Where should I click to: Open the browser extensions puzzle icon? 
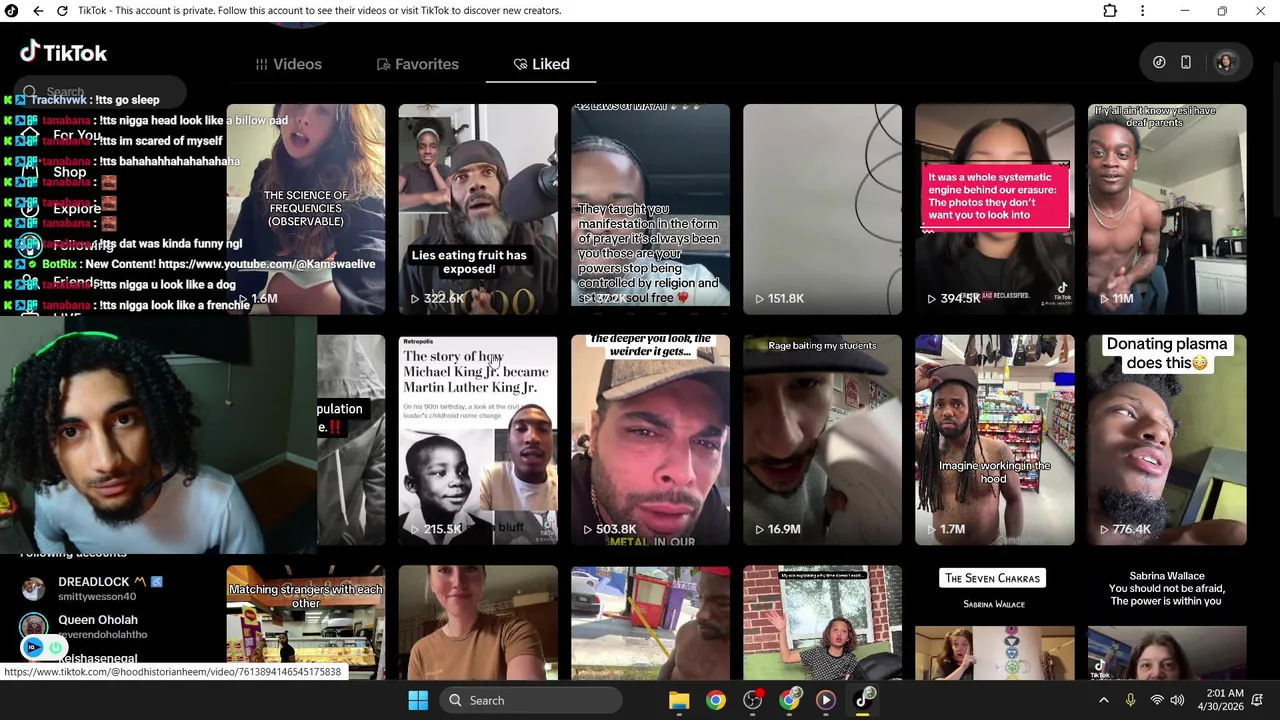pos(1110,10)
